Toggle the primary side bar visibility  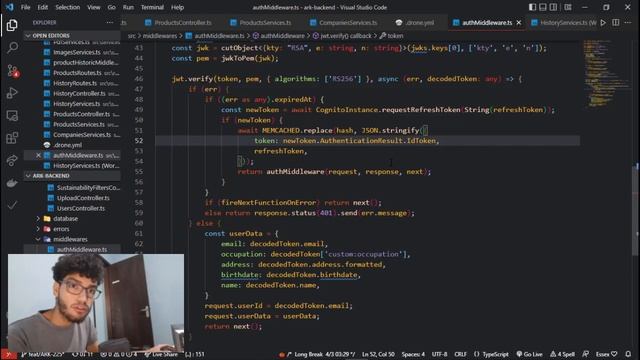[532, 7]
